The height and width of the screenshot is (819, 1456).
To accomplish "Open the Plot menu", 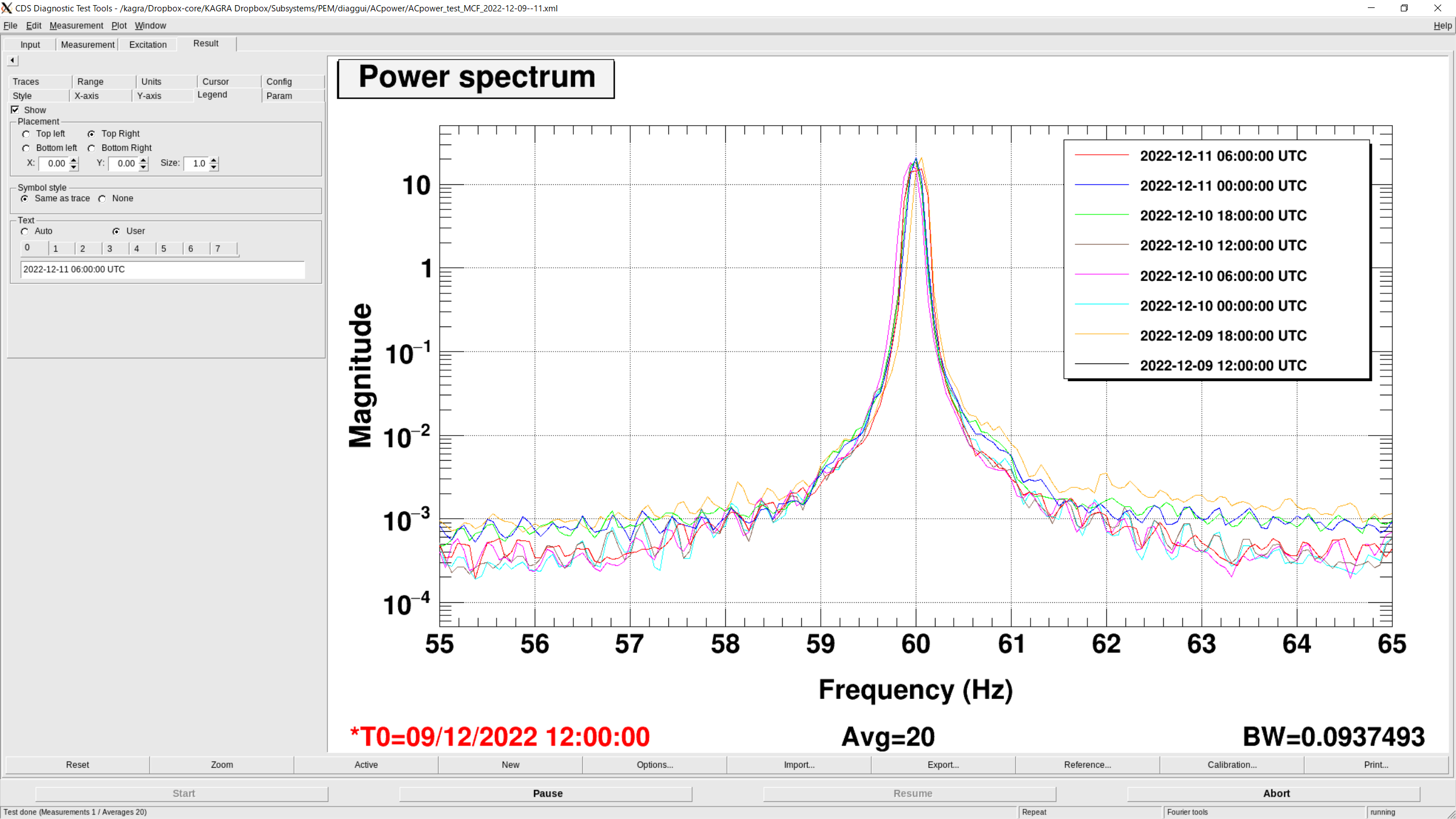I will point(119,26).
